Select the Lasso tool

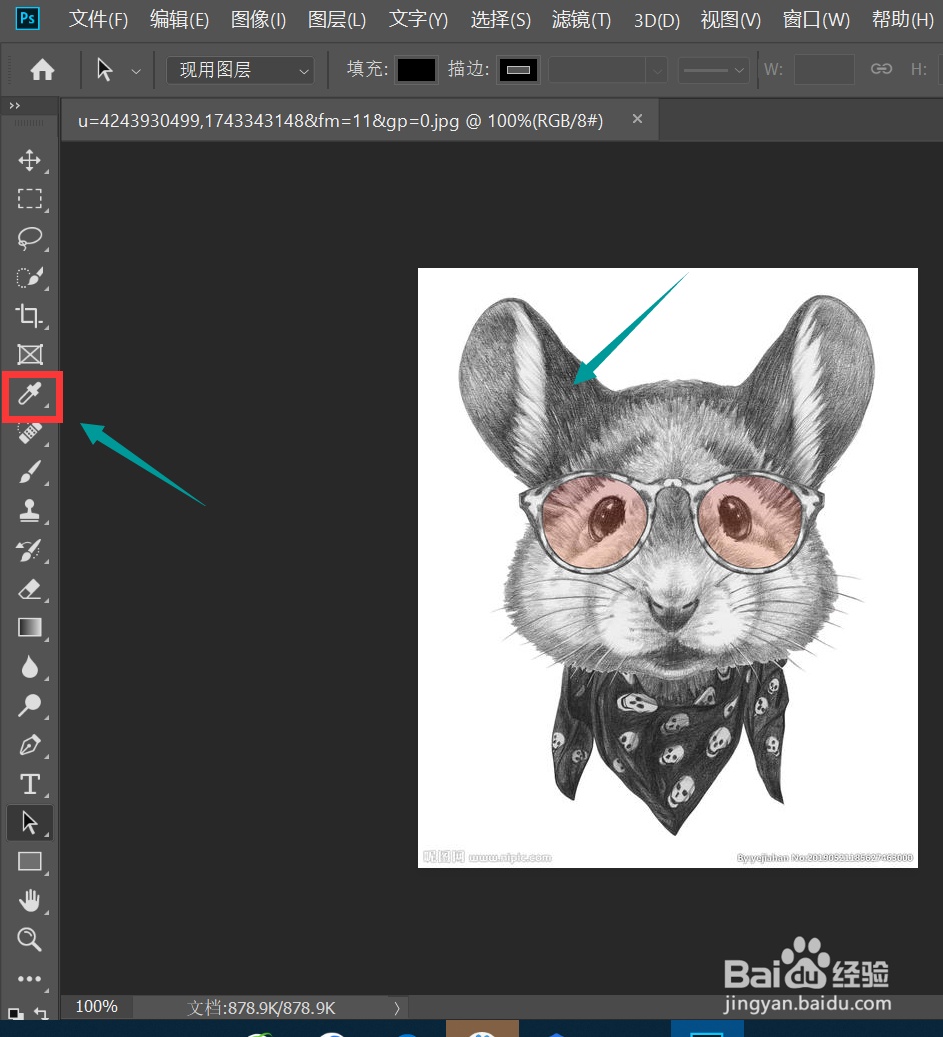pyautogui.click(x=30, y=238)
